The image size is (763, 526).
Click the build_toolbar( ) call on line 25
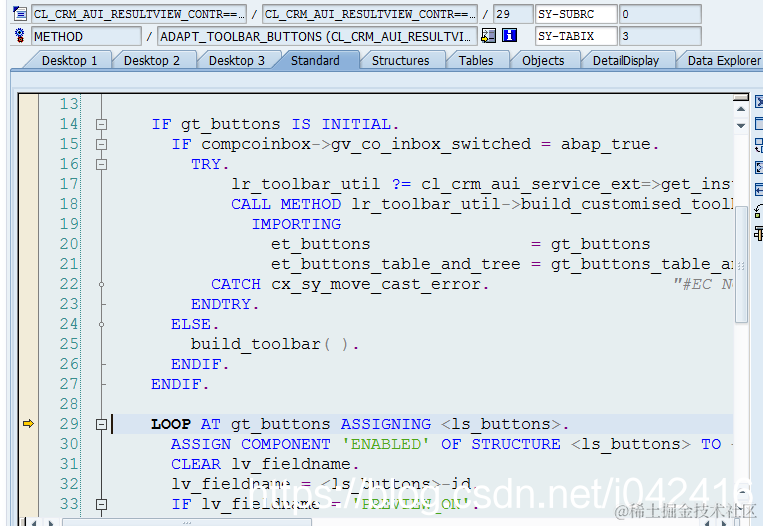point(274,344)
